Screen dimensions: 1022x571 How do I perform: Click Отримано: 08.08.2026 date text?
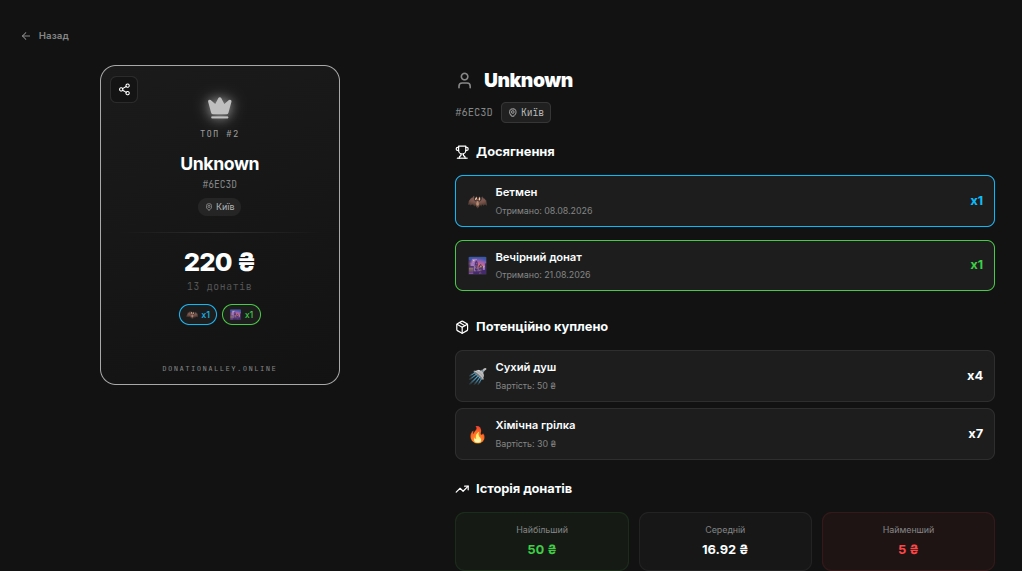tap(544, 211)
